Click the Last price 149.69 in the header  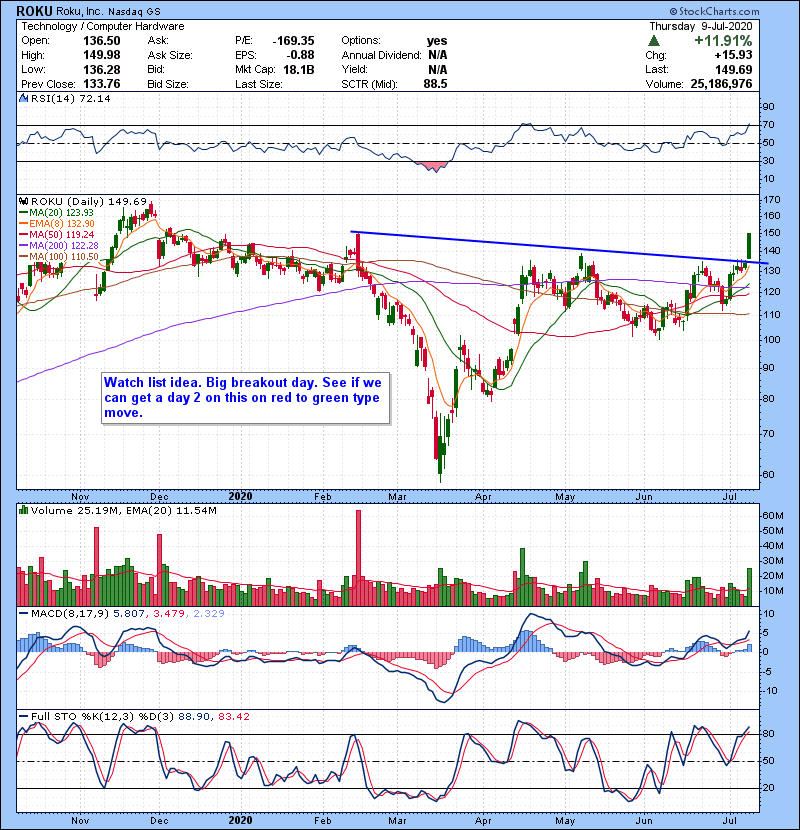tap(733, 69)
